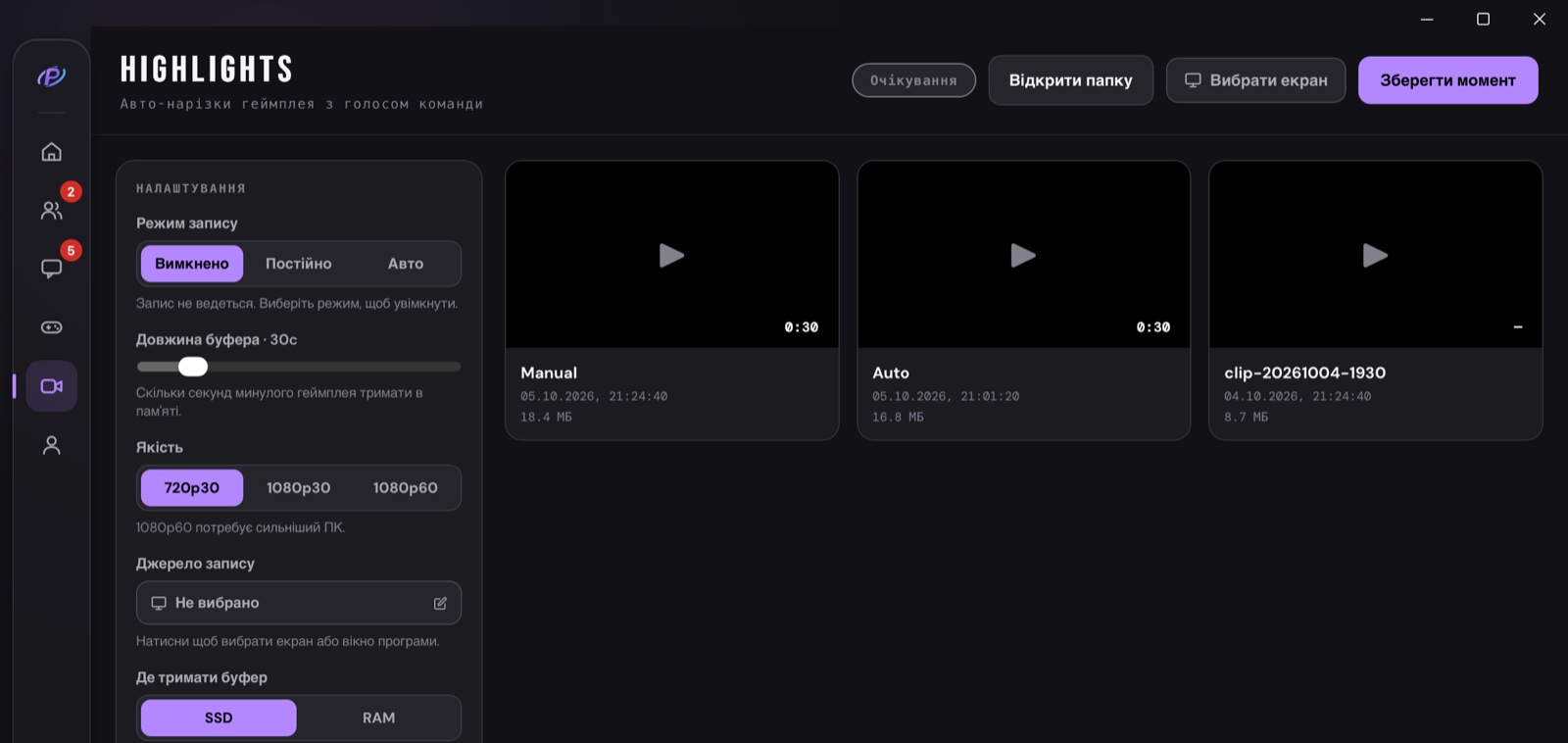Play the Auto clip

[1023, 256]
